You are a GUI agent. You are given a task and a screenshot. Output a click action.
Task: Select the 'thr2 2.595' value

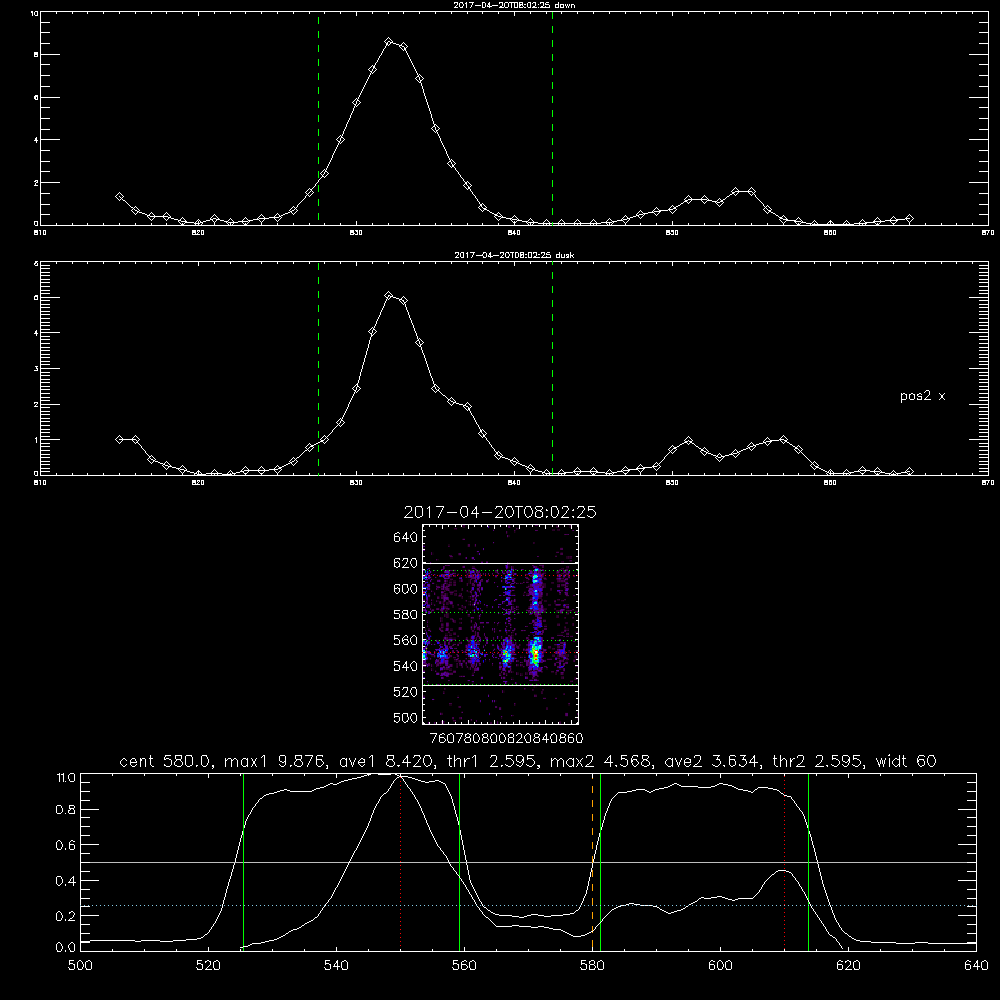tap(818, 761)
